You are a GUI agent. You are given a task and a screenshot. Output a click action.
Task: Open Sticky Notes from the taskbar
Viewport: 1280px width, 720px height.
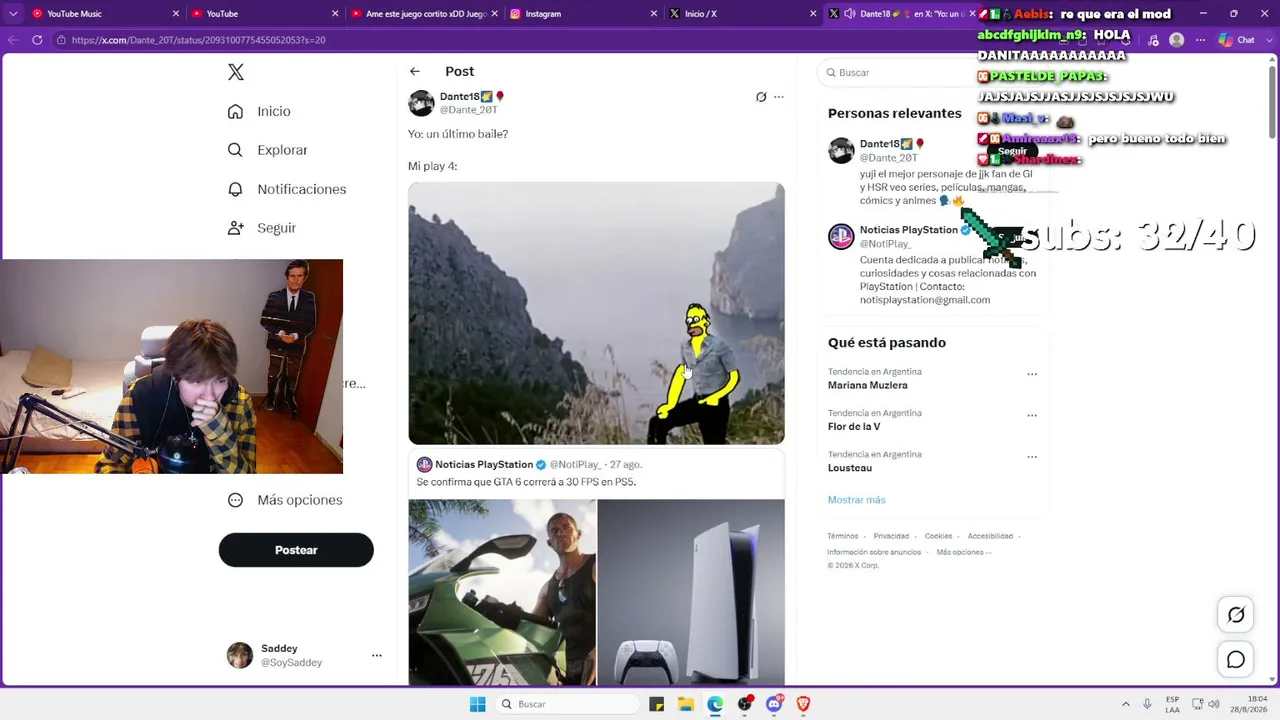click(x=656, y=704)
